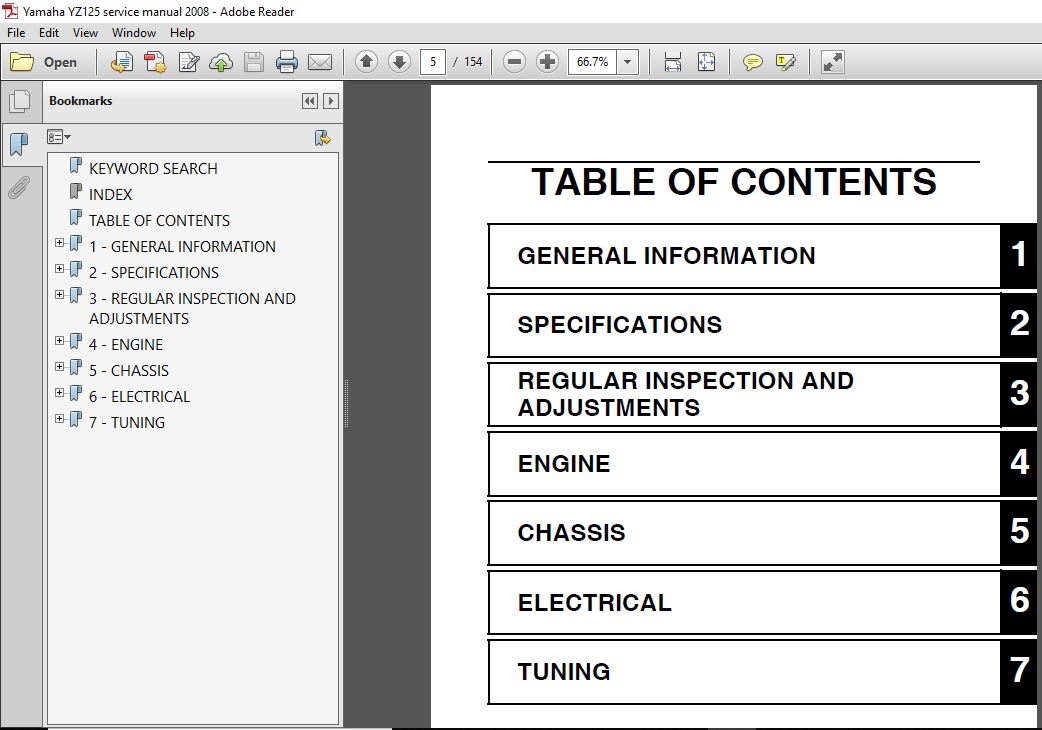Select the KEYWORD SEARCH bookmark
The height and width of the screenshot is (730, 1042).
tap(153, 169)
